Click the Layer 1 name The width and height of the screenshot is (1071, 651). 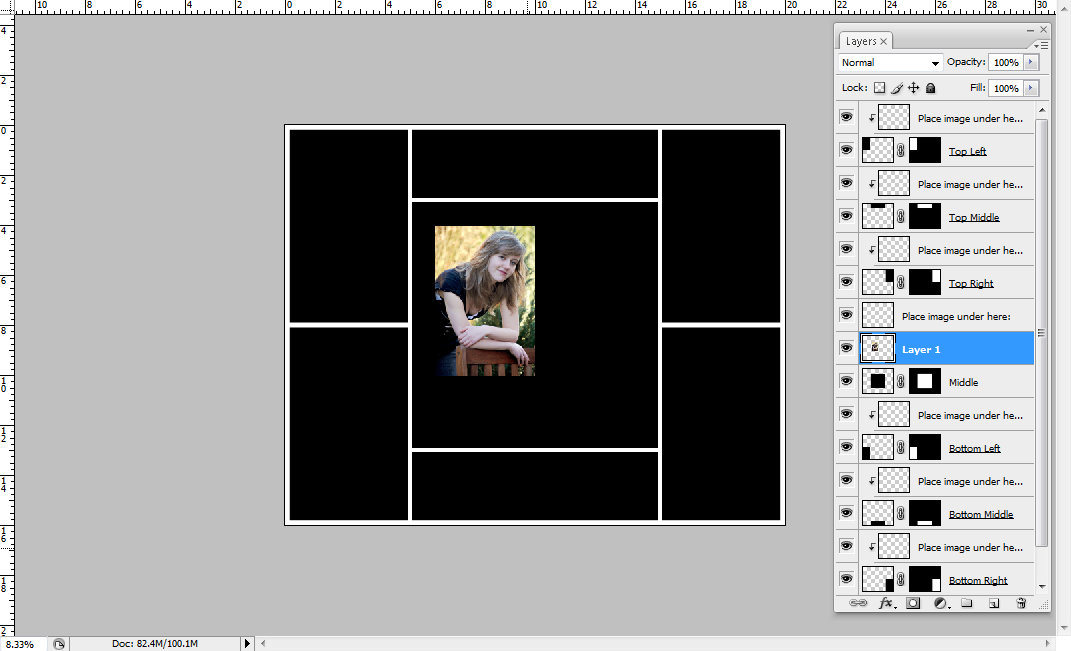coord(921,350)
